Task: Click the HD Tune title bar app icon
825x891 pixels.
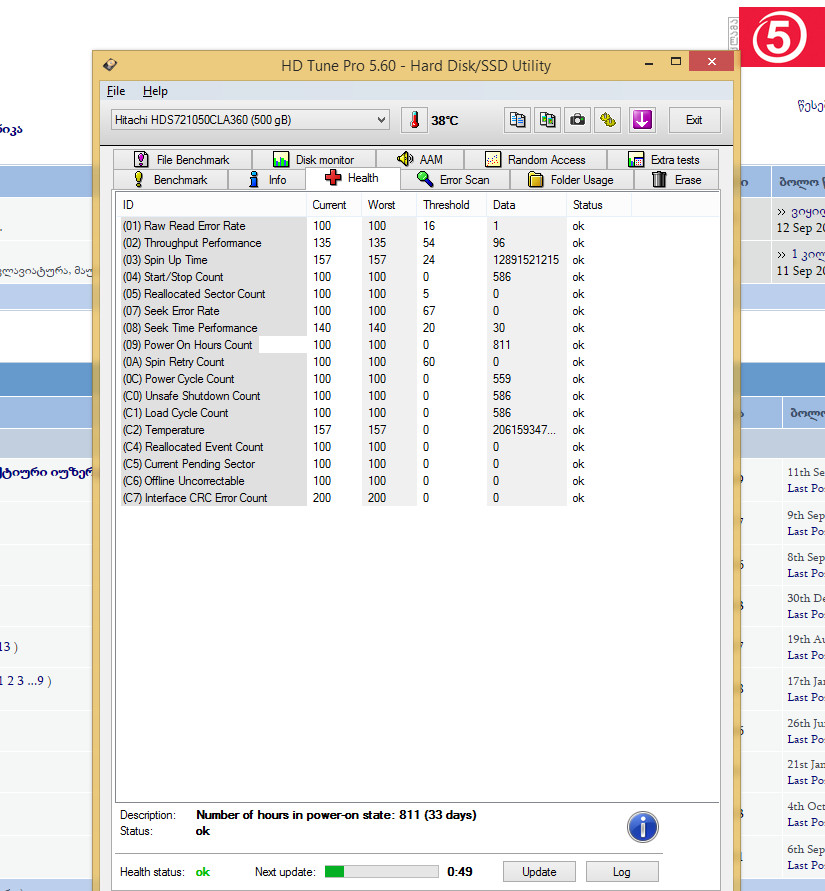Action: [110, 66]
